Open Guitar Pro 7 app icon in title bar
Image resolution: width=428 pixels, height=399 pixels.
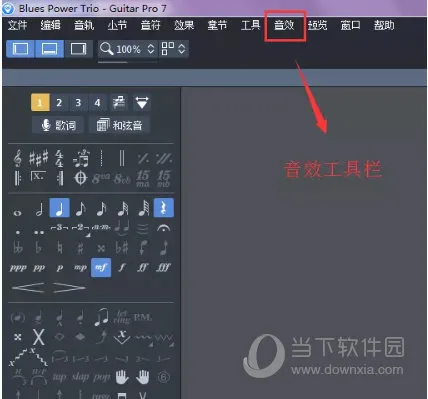pyautogui.click(x=8, y=8)
